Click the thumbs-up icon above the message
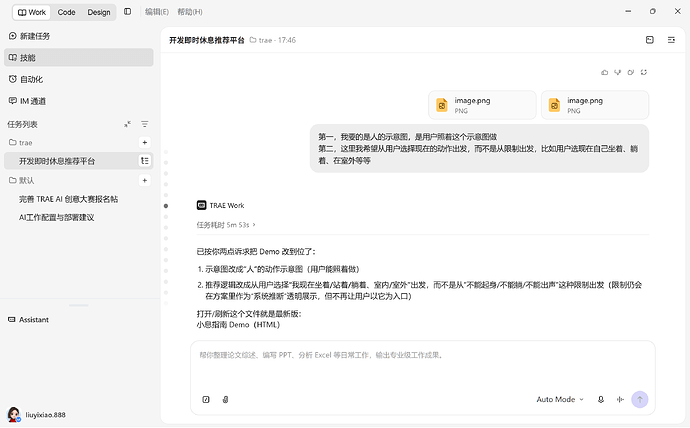The height and width of the screenshot is (428, 690). pyautogui.click(x=605, y=72)
